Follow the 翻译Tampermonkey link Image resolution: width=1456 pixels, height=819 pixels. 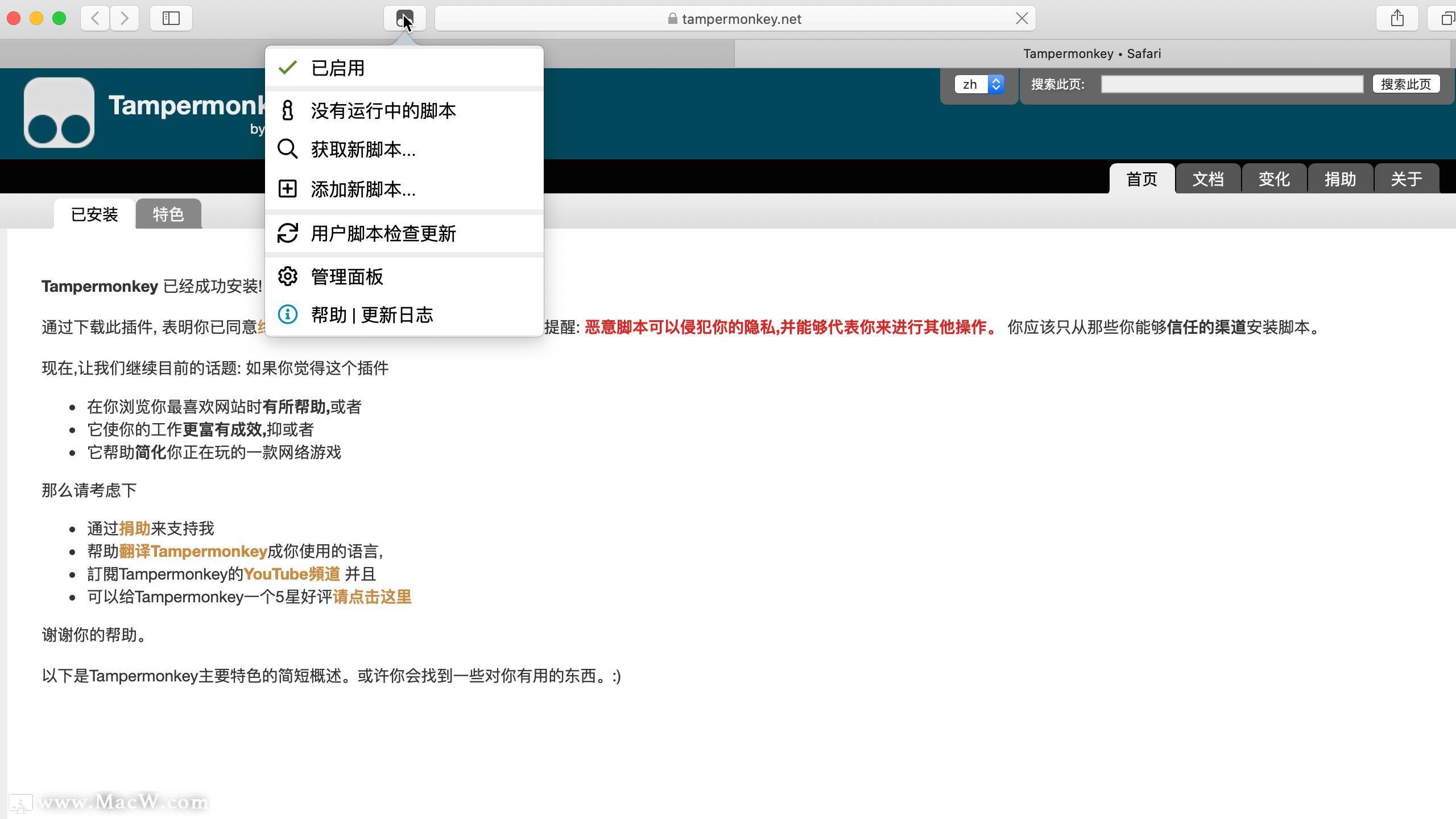coord(193,551)
